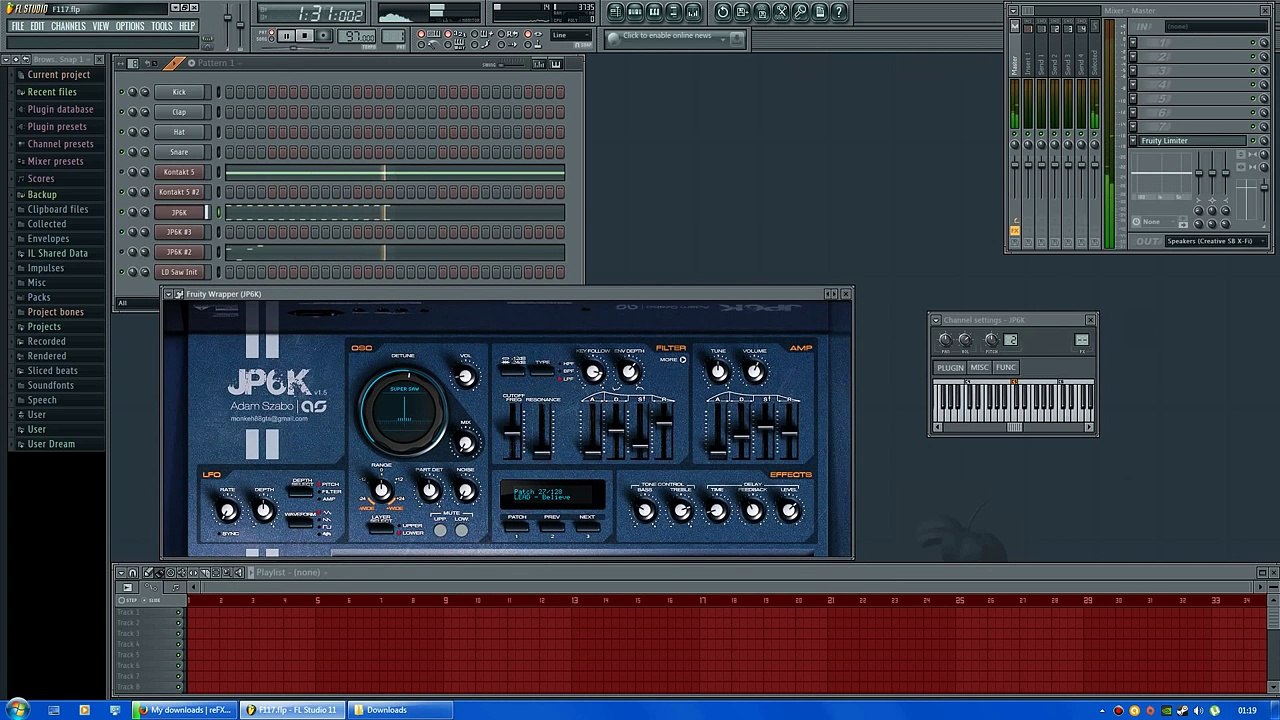Click the render/export icon in top toolbar
Image resolution: width=1280 pixels, height=720 pixels.
761,12
